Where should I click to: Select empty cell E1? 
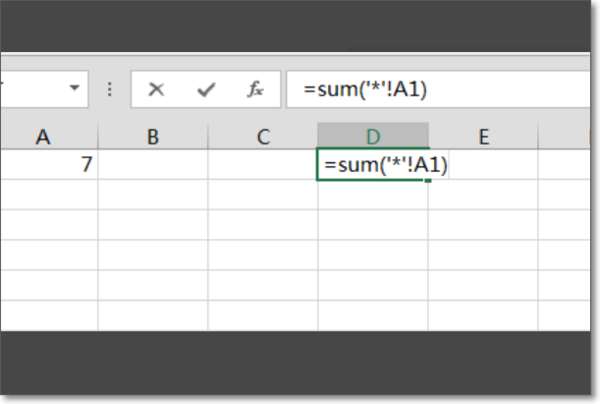[483, 165]
